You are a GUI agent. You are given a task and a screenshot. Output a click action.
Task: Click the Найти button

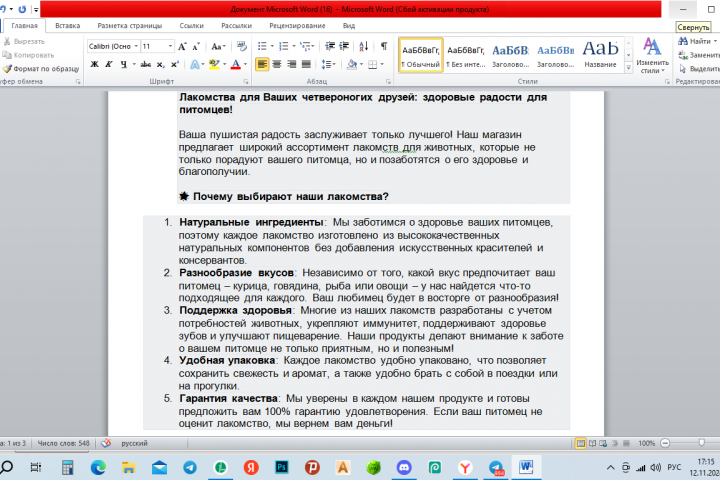[697, 41]
